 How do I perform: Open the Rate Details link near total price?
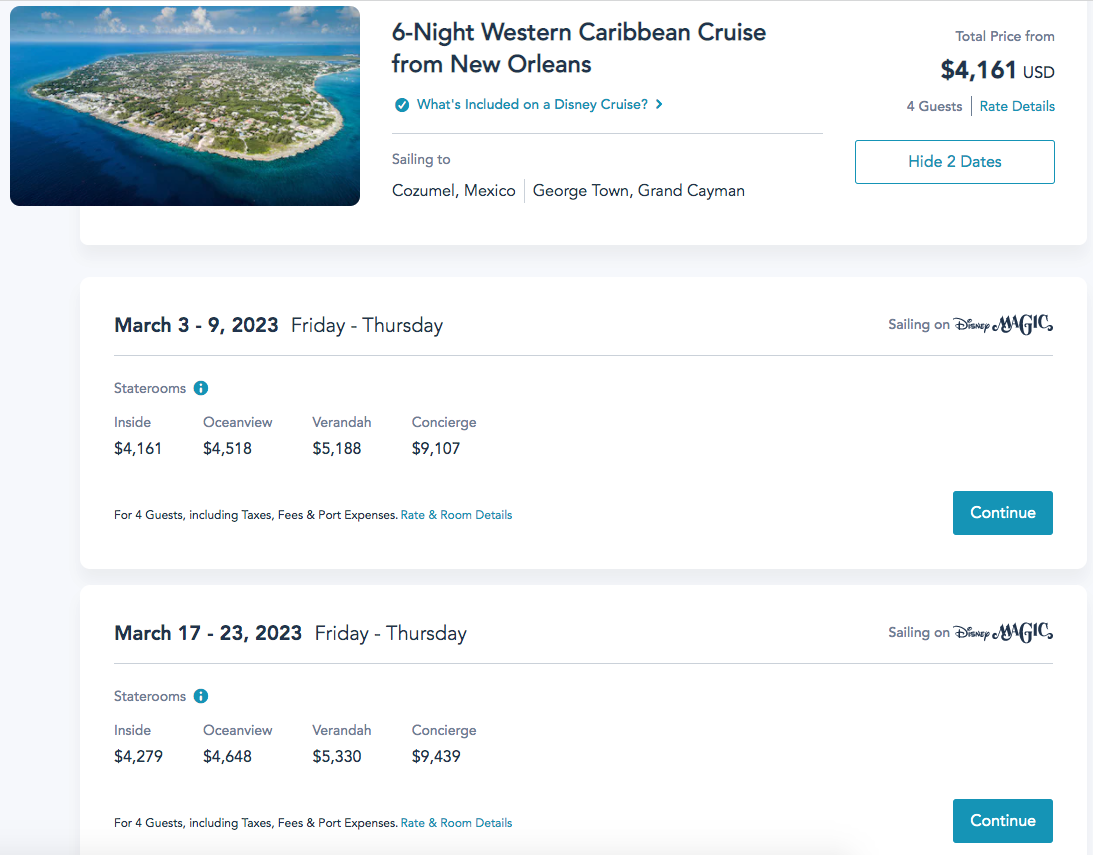1017,106
